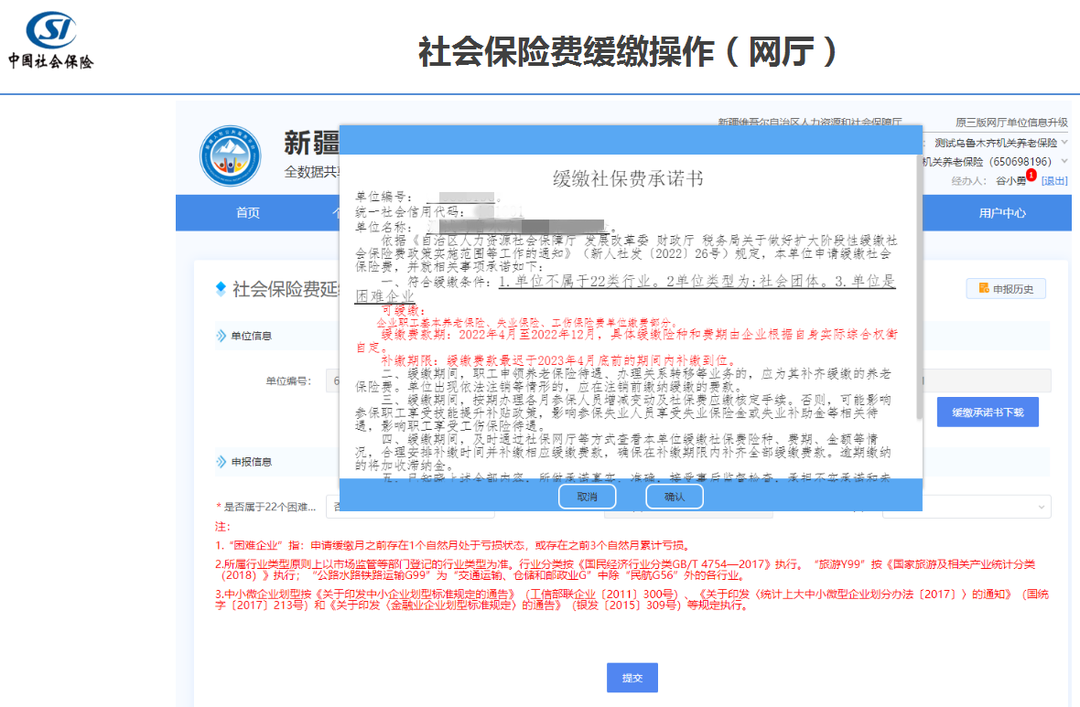Open the 首页 navigation tab

pos(248,213)
